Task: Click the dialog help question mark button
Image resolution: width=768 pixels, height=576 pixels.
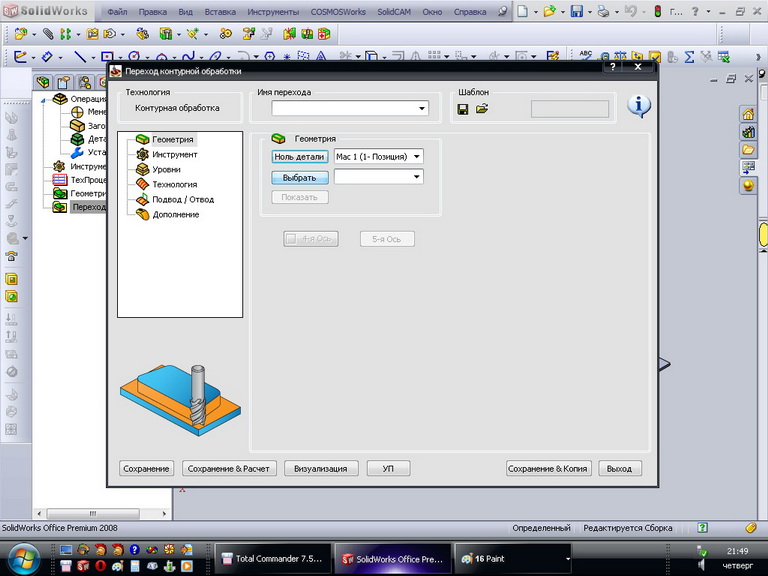Action: point(612,67)
